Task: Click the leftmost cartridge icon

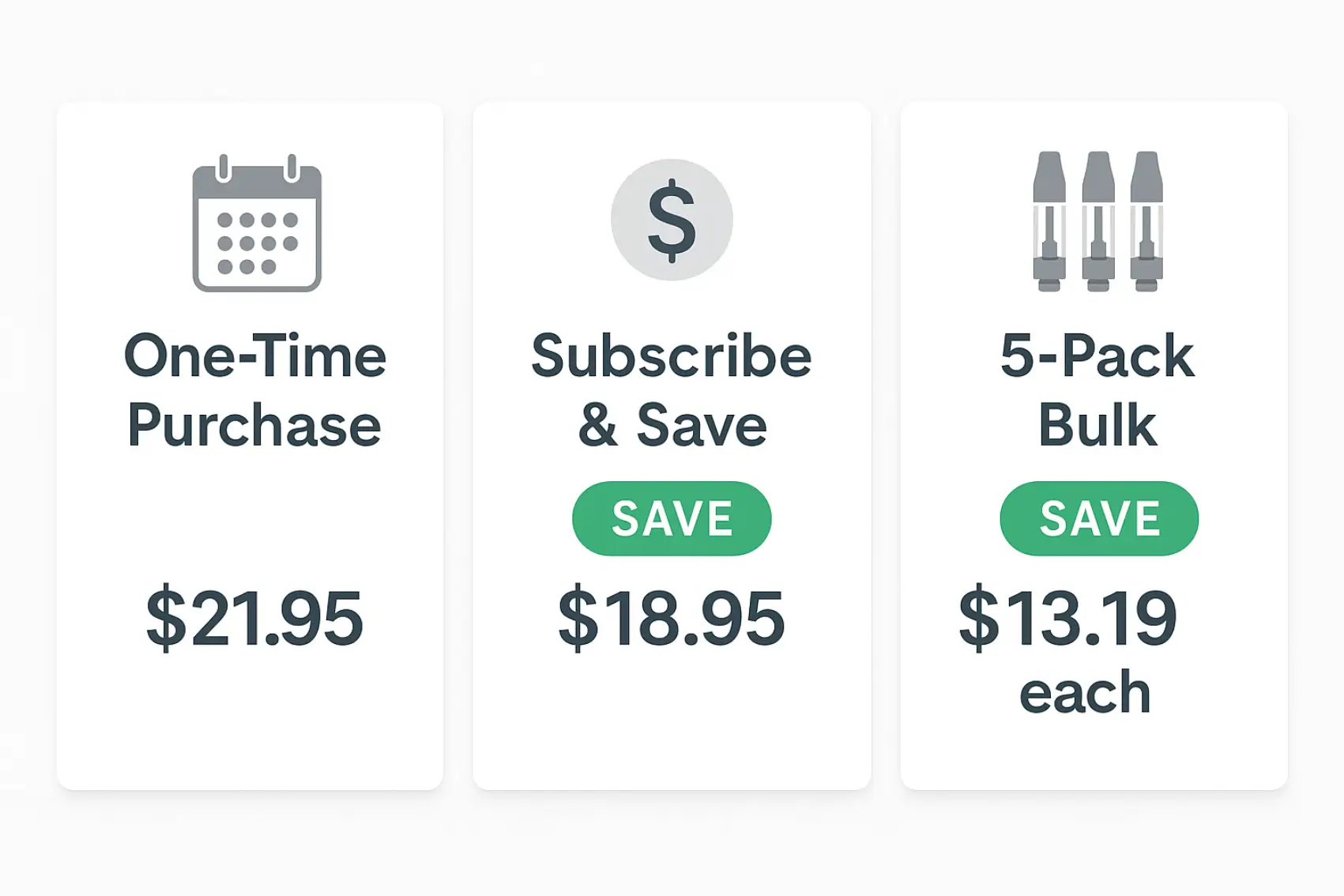Action: pos(1049,221)
